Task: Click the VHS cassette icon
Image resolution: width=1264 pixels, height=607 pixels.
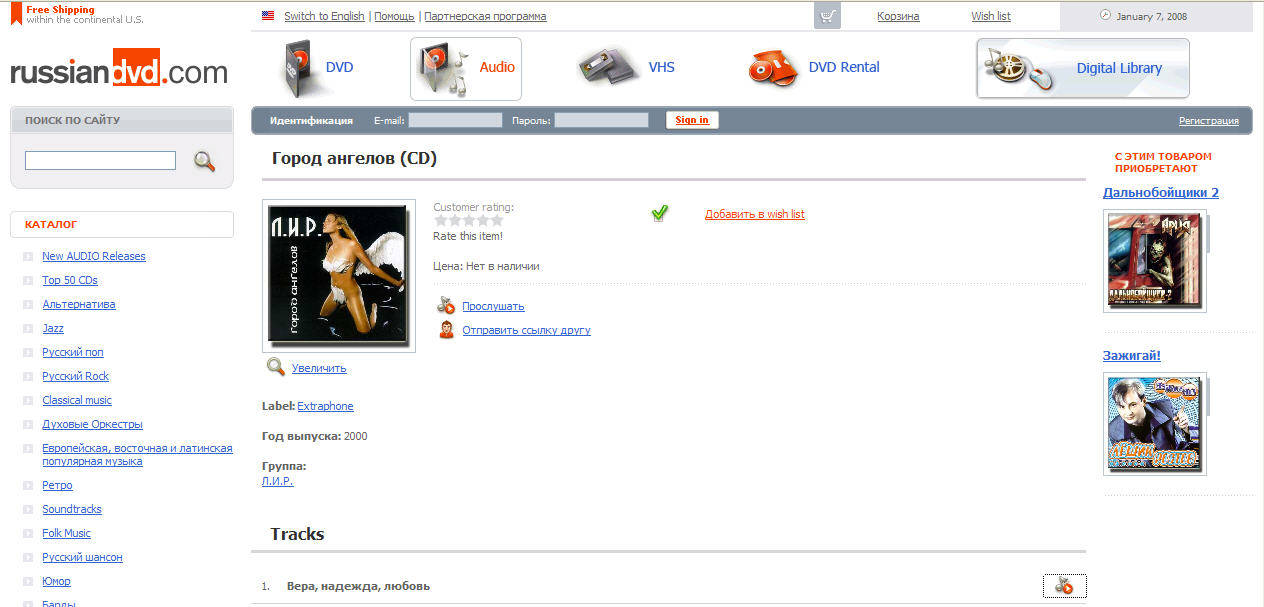Action: tap(609, 68)
